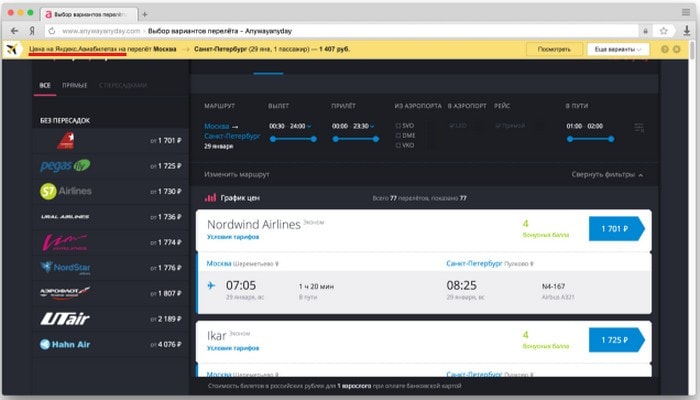Toggle the VKO airport checkbox
The height and width of the screenshot is (400, 700).
398,146
